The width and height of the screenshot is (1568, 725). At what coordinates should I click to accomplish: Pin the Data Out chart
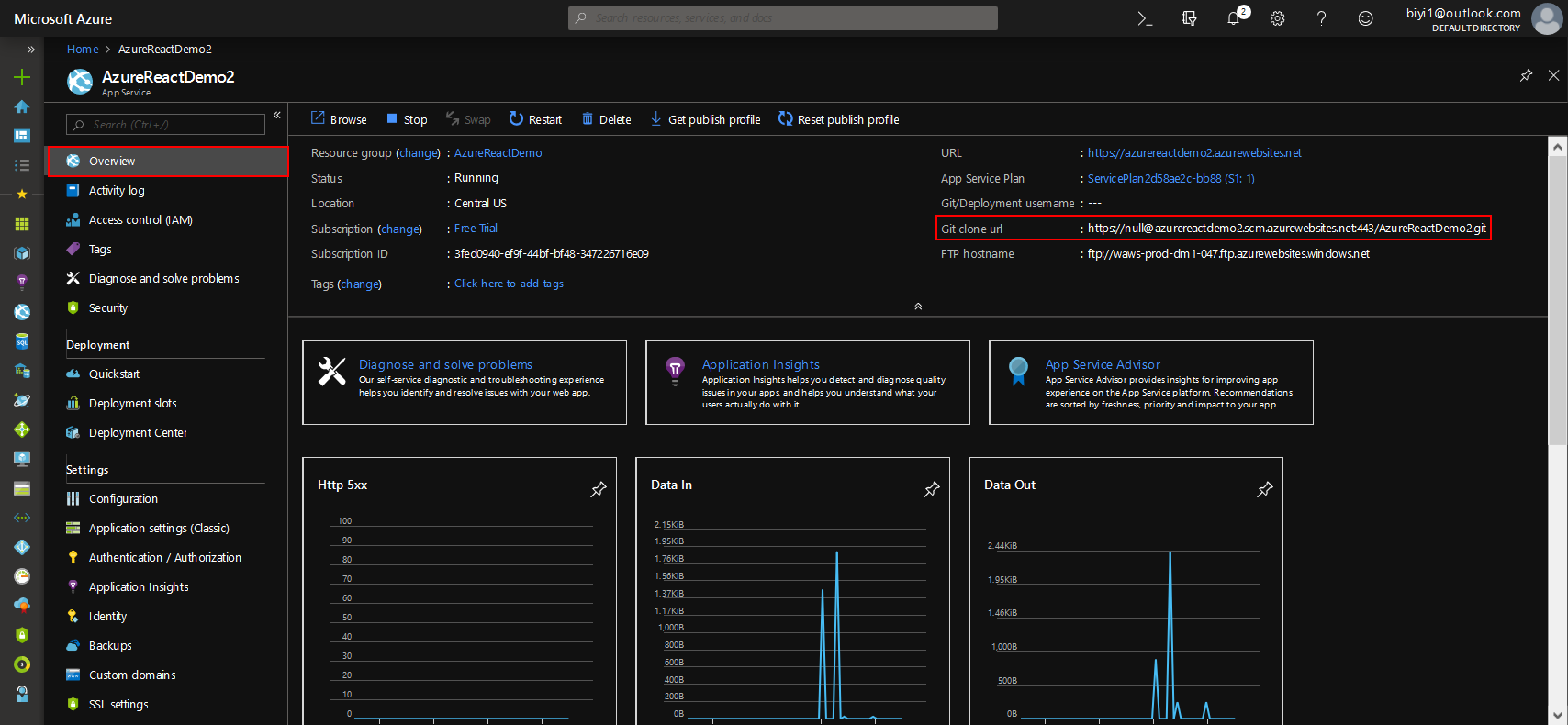(1265, 489)
